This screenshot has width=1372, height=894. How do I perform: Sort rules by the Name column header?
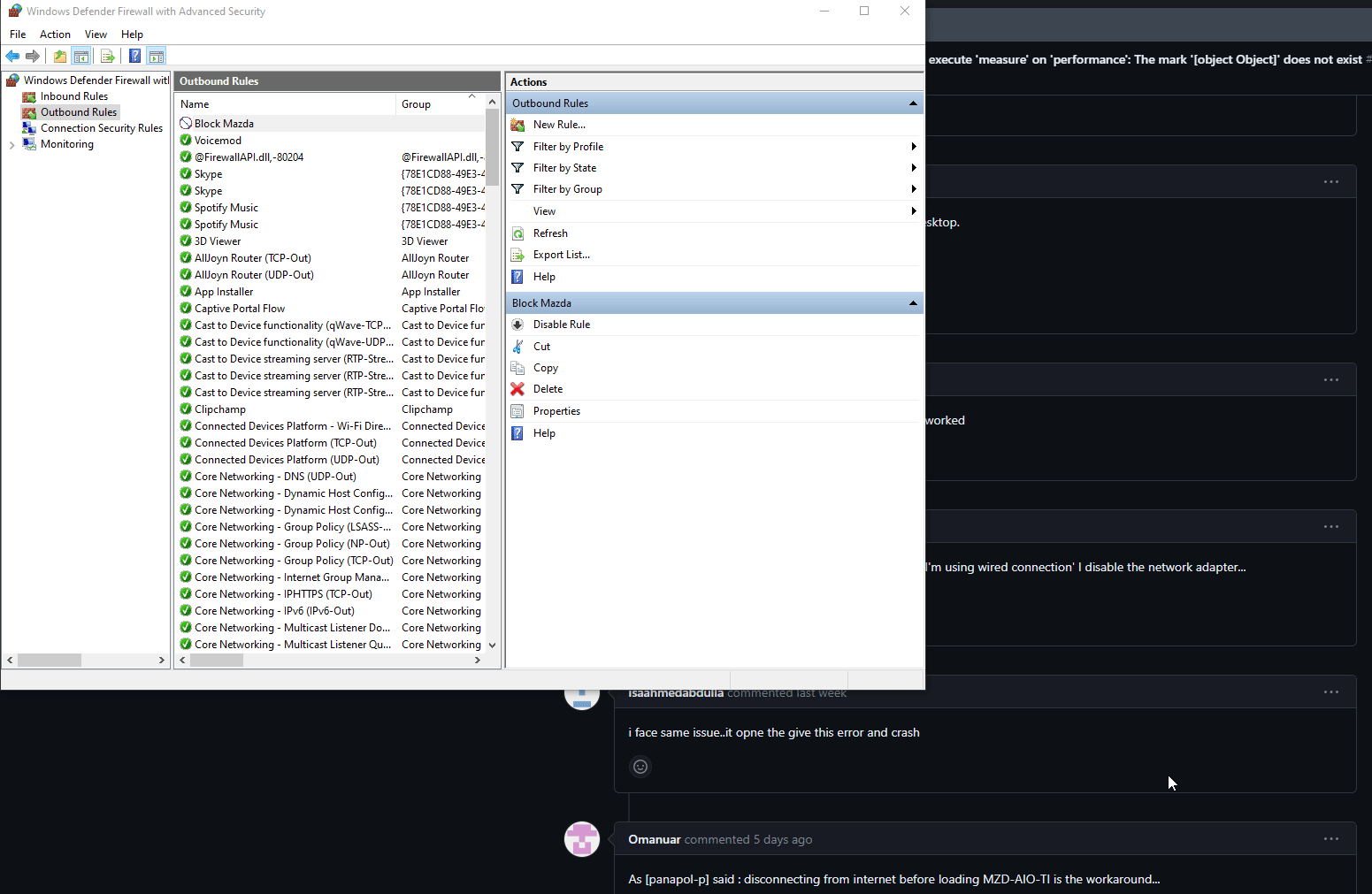click(285, 104)
